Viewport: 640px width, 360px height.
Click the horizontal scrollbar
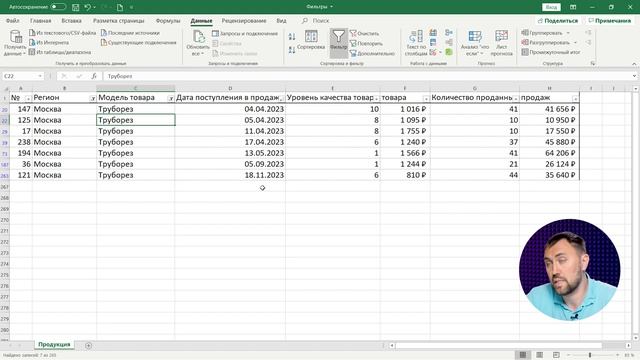[498, 345]
